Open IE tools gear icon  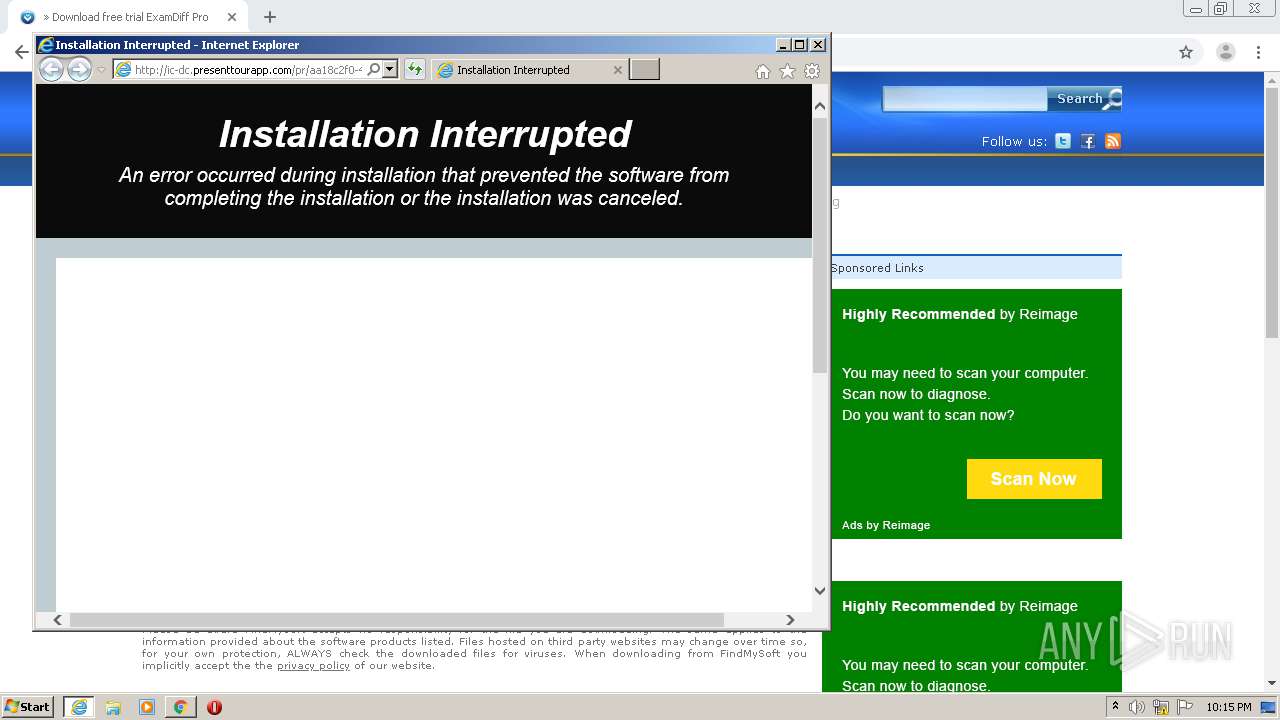tap(812, 71)
